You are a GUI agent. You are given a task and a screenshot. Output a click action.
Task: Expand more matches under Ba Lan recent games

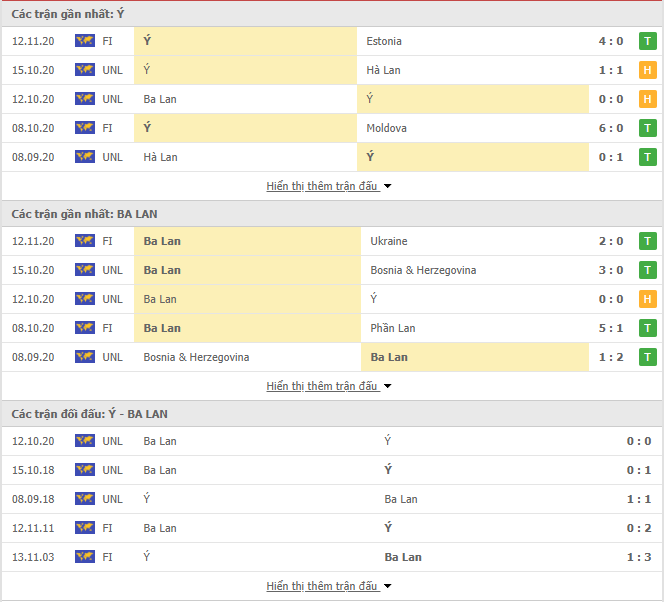[x=329, y=386]
